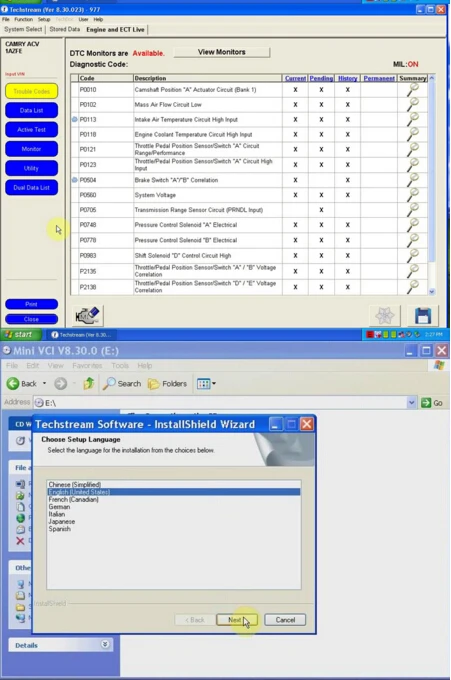The image size is (451, 680).
Task: Click Trouble Codes sidebar button
Action: [x=31, y=91]
